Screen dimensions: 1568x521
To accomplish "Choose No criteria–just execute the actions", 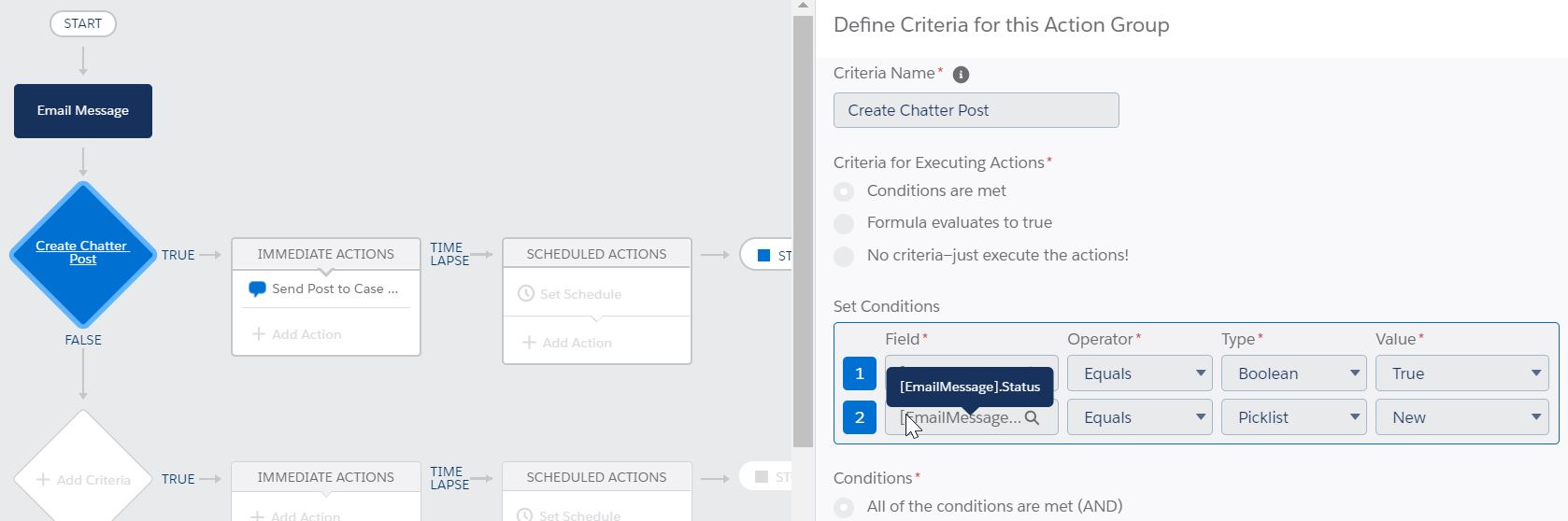I will click(x=844, y=256).
